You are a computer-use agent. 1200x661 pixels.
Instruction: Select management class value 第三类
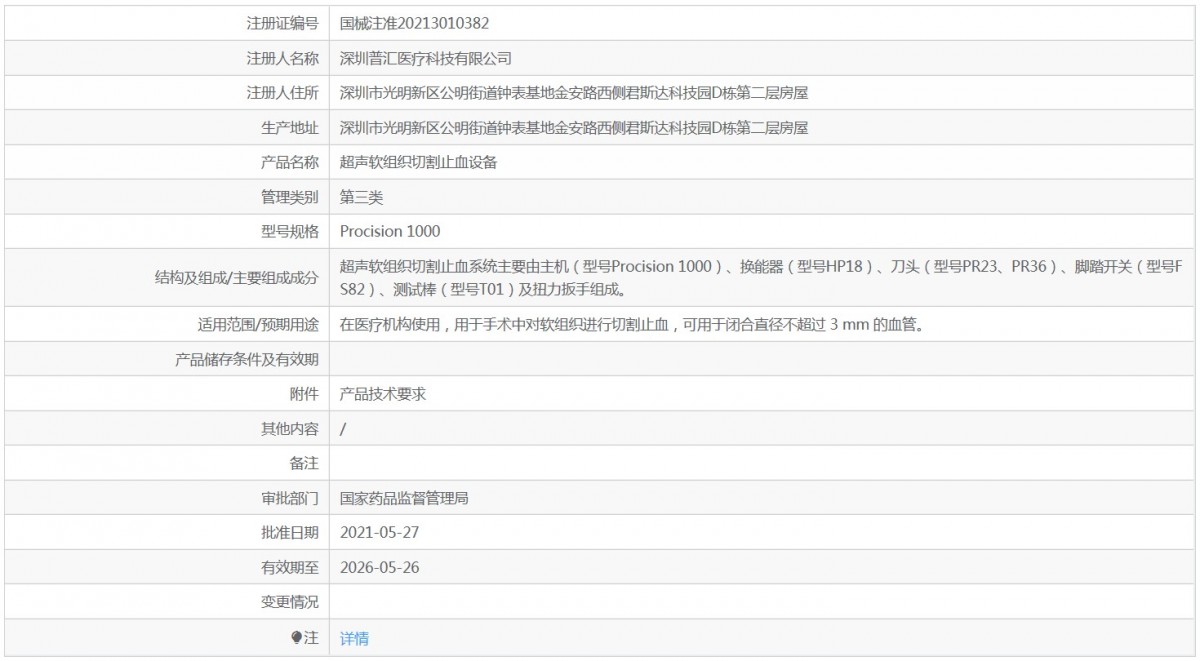(x=361, y=197)
